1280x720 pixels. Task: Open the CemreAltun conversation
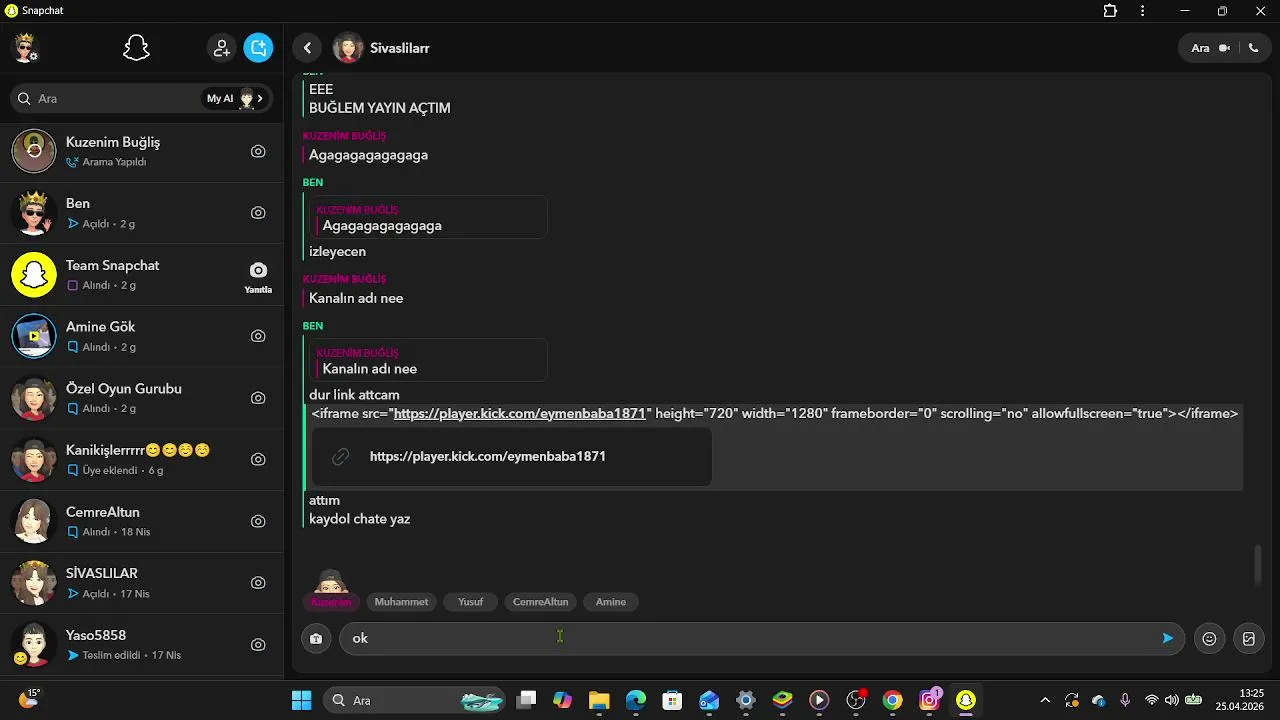pos(142,521)
